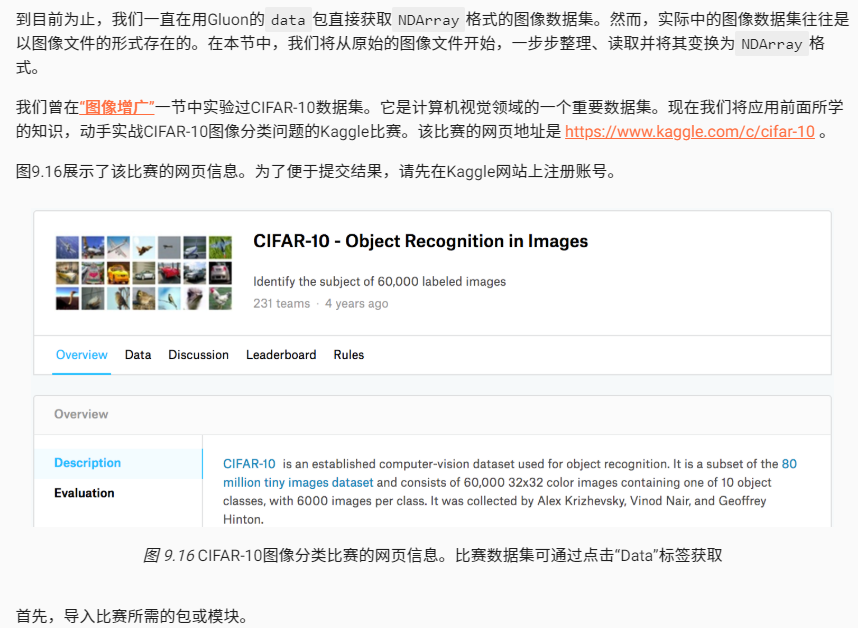The height and width of the screenshot is (628, 858).
Task: Click the paragraph beginning "图9.16展示了该比赛"
Action: (x=316, y=171)
